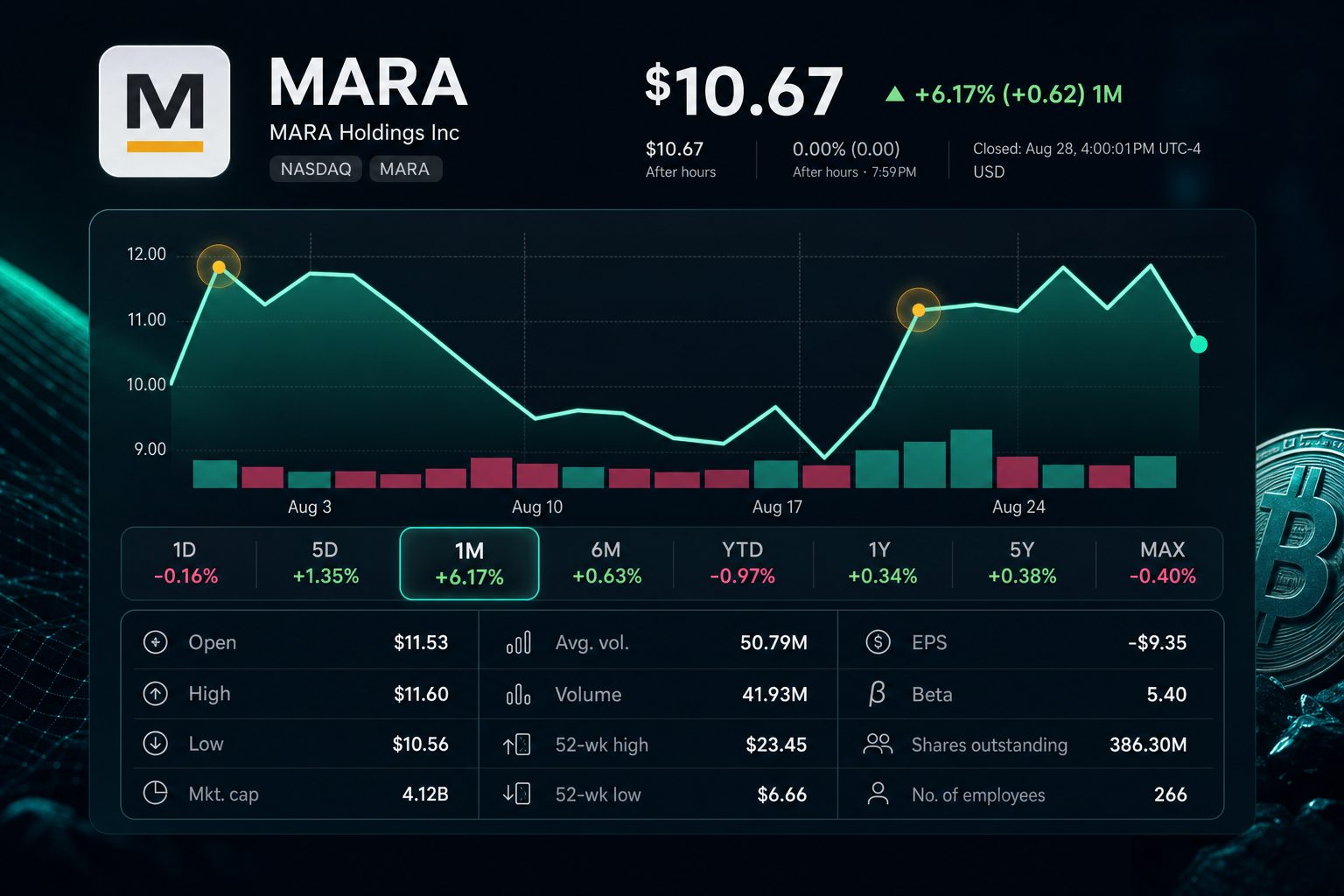The image size is (1344, 896).
Task: Click the 0.00% (0.00) after hours value
Action: point(846,149)
